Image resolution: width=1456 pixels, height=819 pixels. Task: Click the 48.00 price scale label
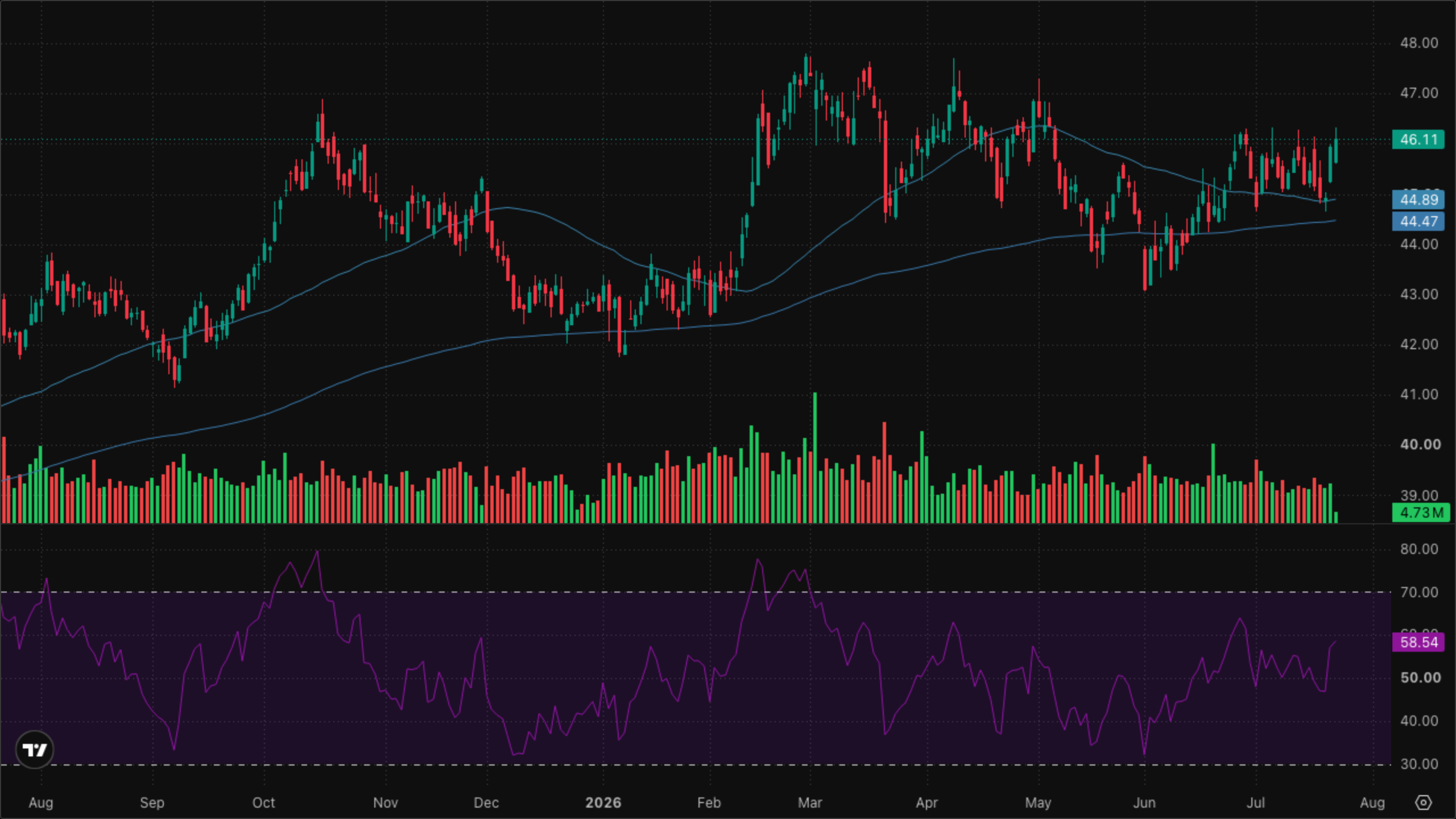click(x=1418, y=43)
